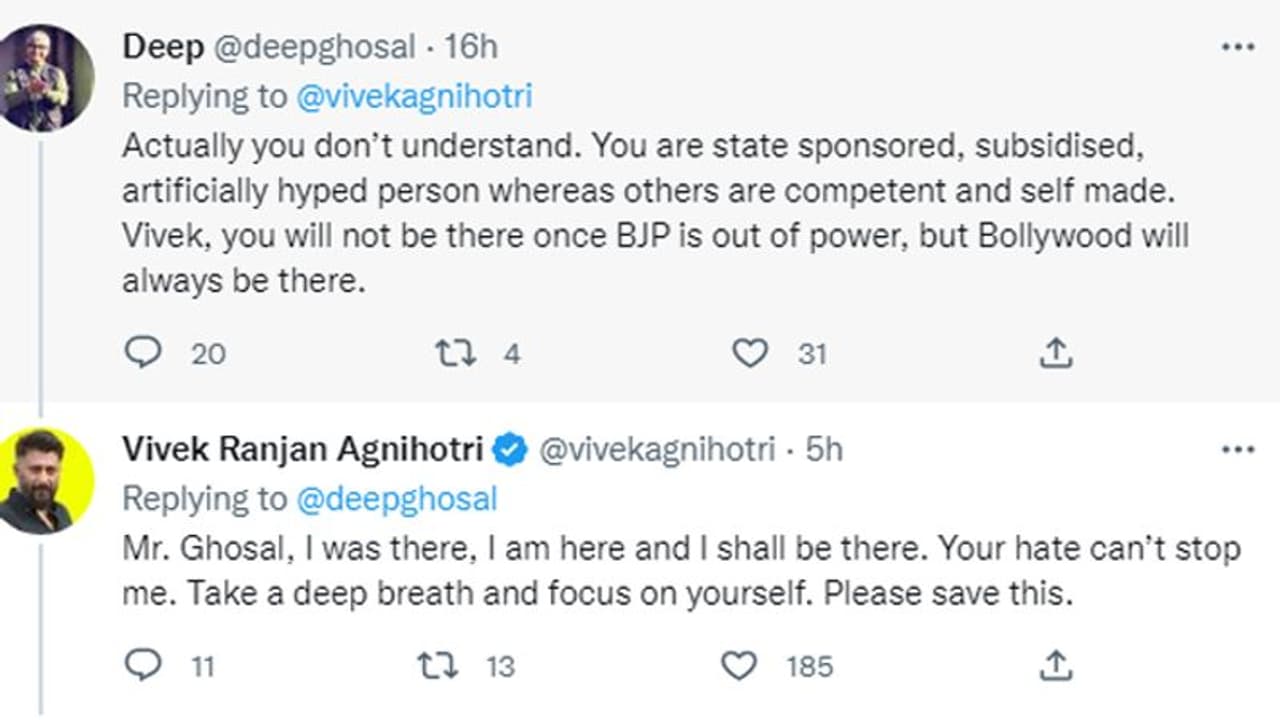Screen dimensions: 1280x722
Task: Like Deep's tweet with heart icon
Action: (x=750, y=352)
